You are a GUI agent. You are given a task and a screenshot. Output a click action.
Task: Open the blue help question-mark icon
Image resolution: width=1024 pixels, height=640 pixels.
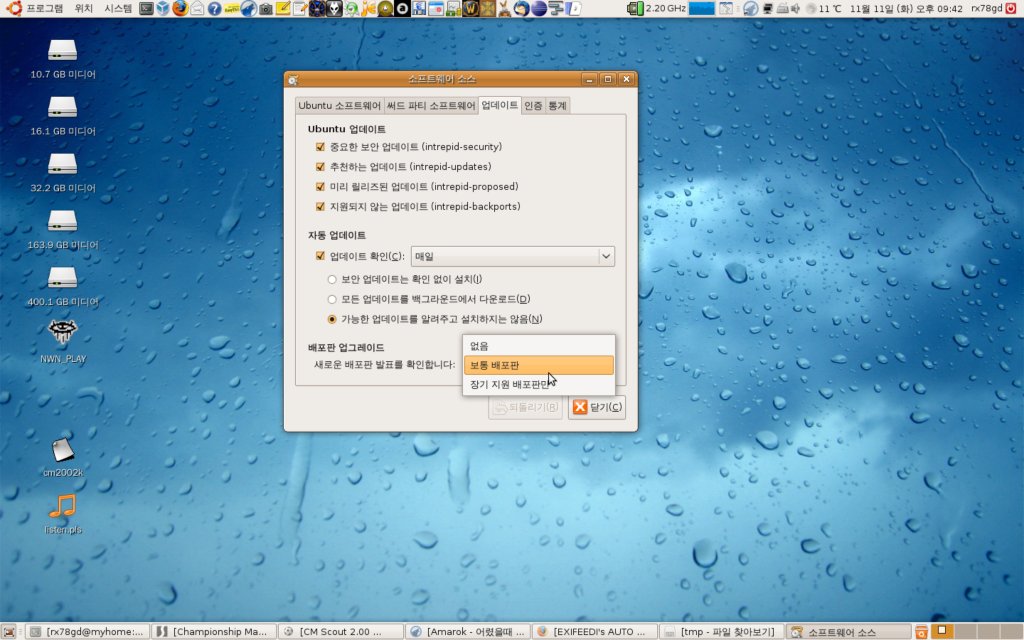(214, 8)
